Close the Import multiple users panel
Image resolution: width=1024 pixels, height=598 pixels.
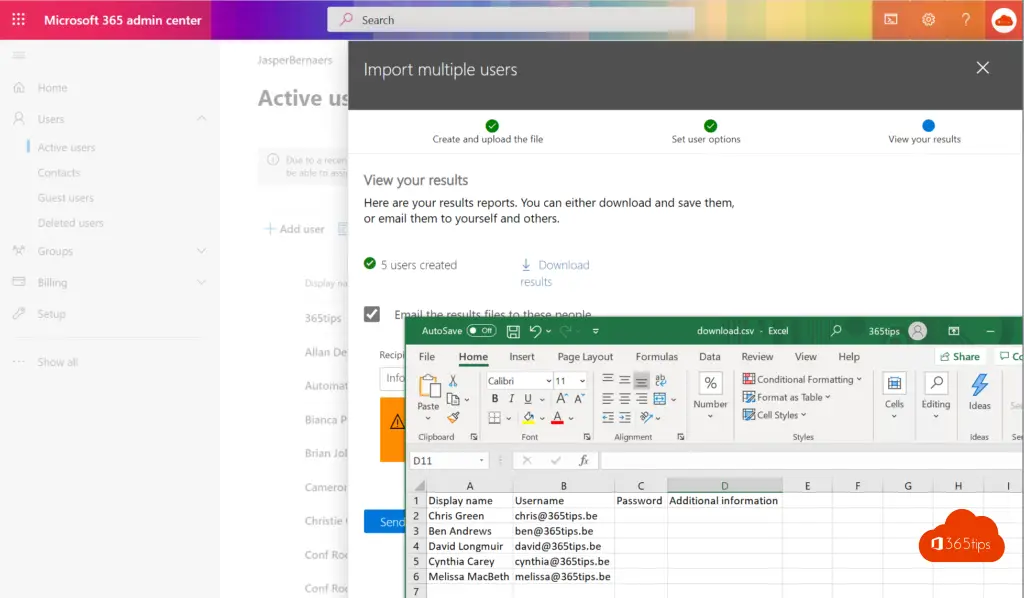[x=982, y=68]
